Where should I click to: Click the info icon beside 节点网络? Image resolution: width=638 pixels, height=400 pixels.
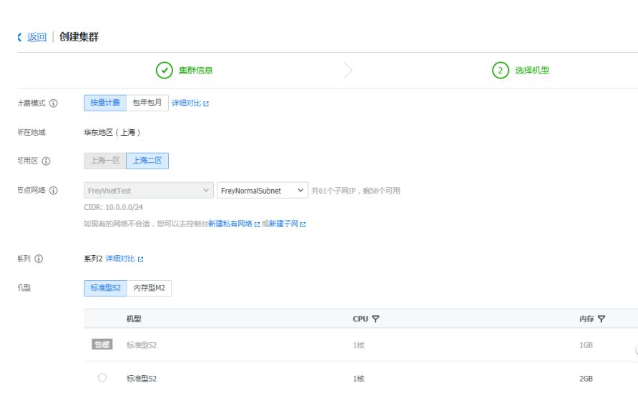pyautogui.click(x=53, y=190)
